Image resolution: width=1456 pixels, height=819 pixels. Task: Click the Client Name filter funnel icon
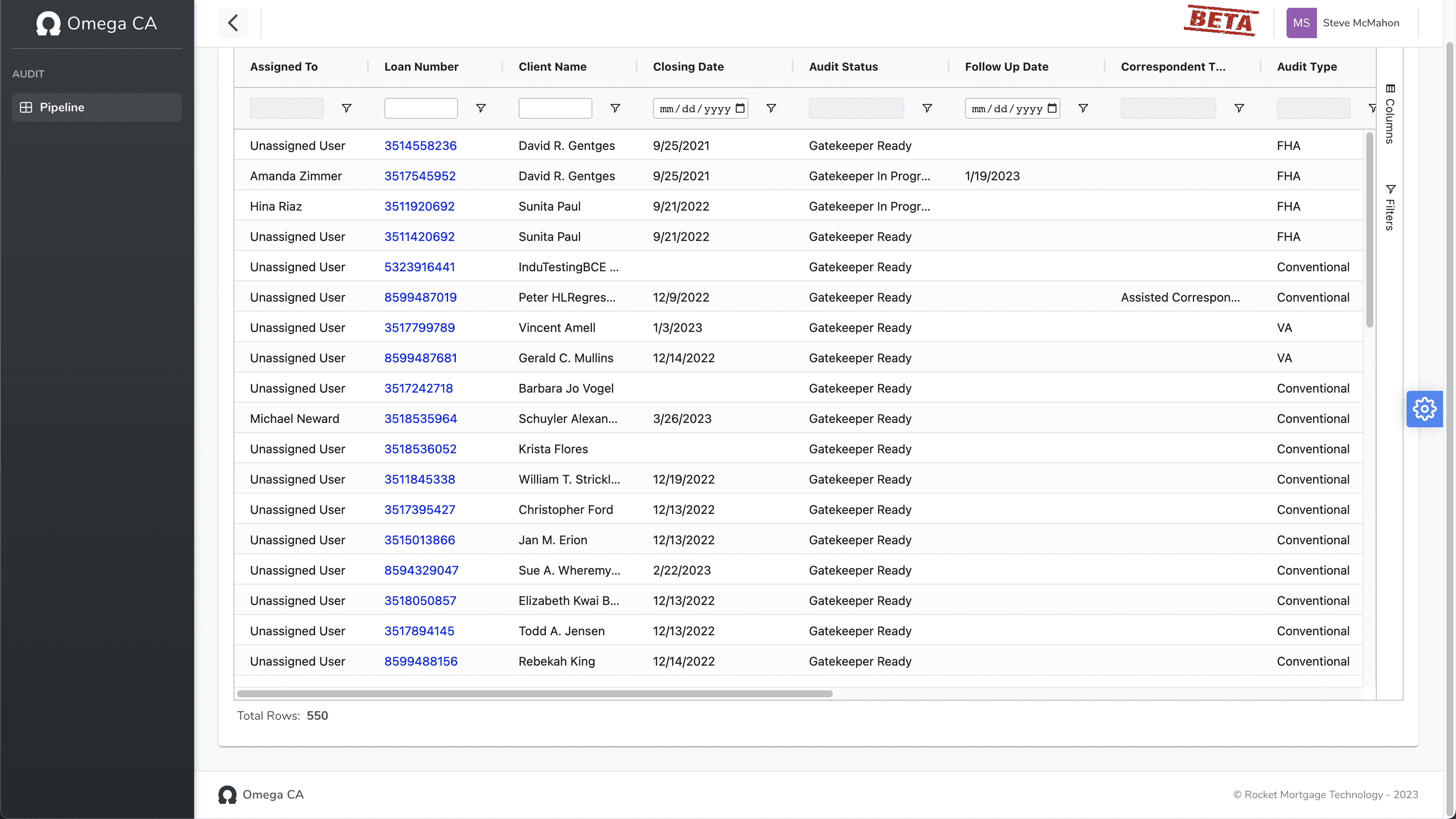coord(615,108)
